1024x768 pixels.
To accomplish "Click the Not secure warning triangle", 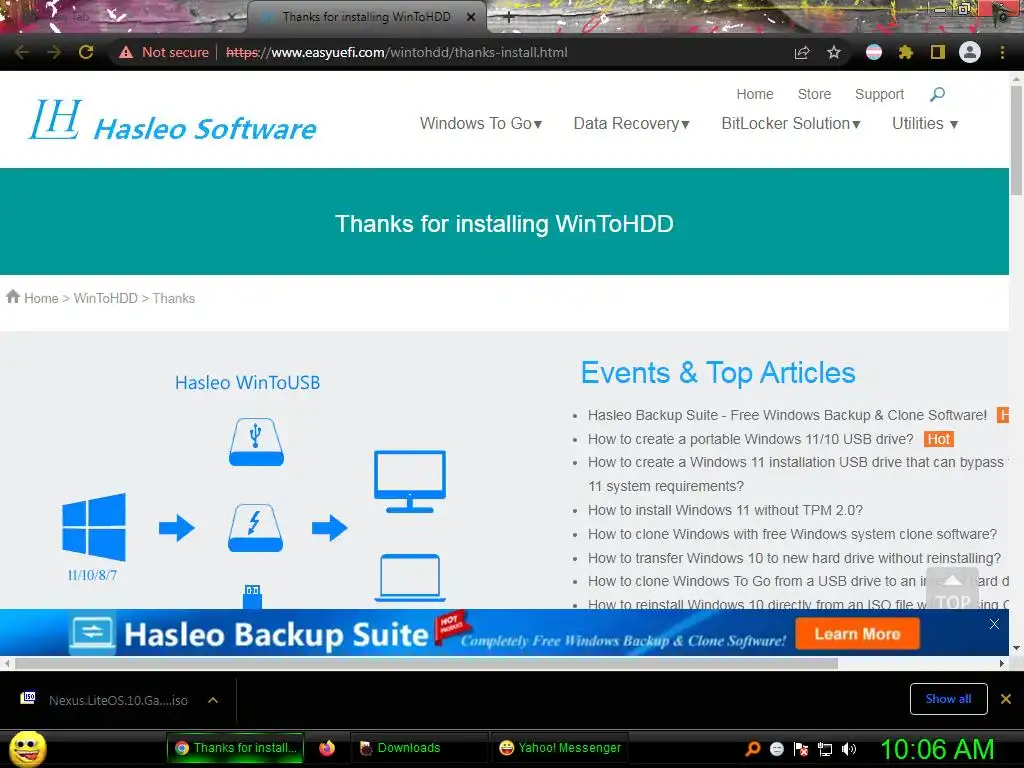I will tap(126, 52).
